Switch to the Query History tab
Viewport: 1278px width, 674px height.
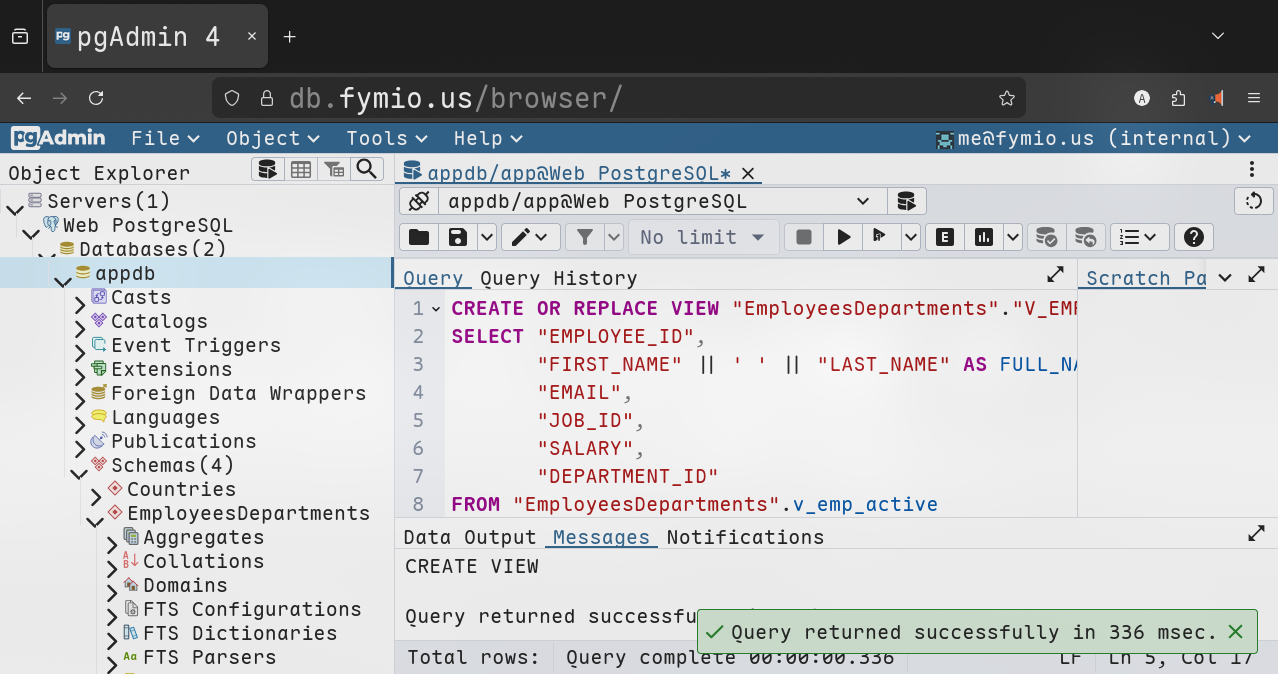click(558, 278)
